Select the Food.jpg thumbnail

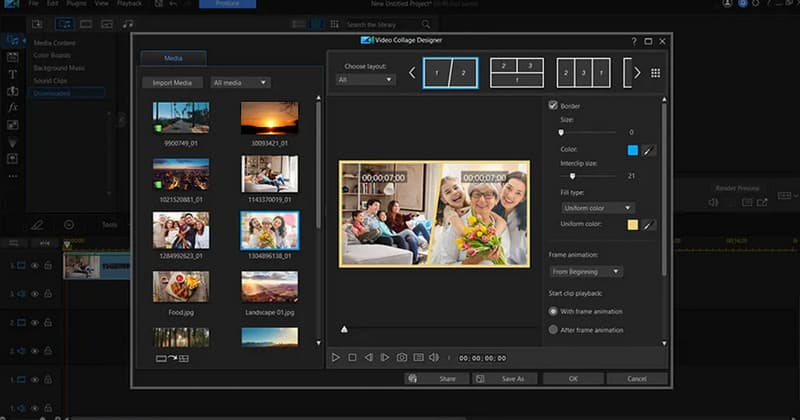[181, 287]
